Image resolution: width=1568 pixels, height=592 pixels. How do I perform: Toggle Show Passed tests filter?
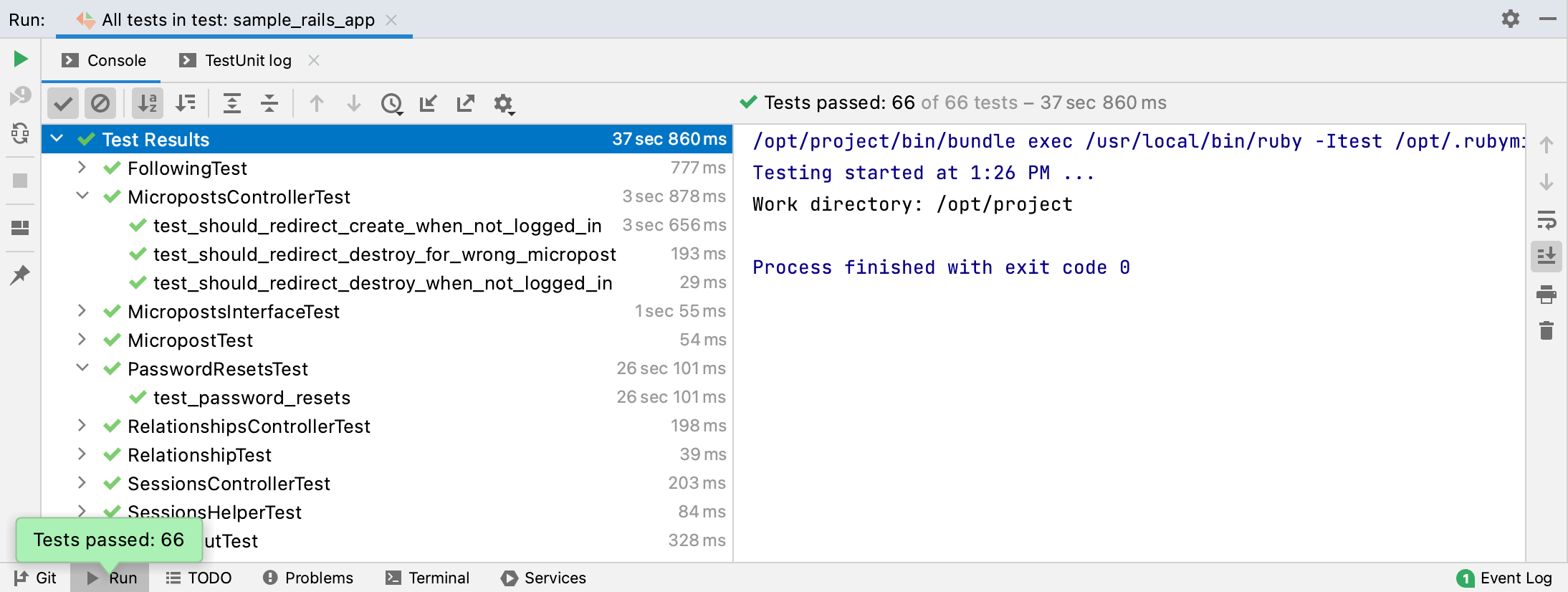click(63, 103)
